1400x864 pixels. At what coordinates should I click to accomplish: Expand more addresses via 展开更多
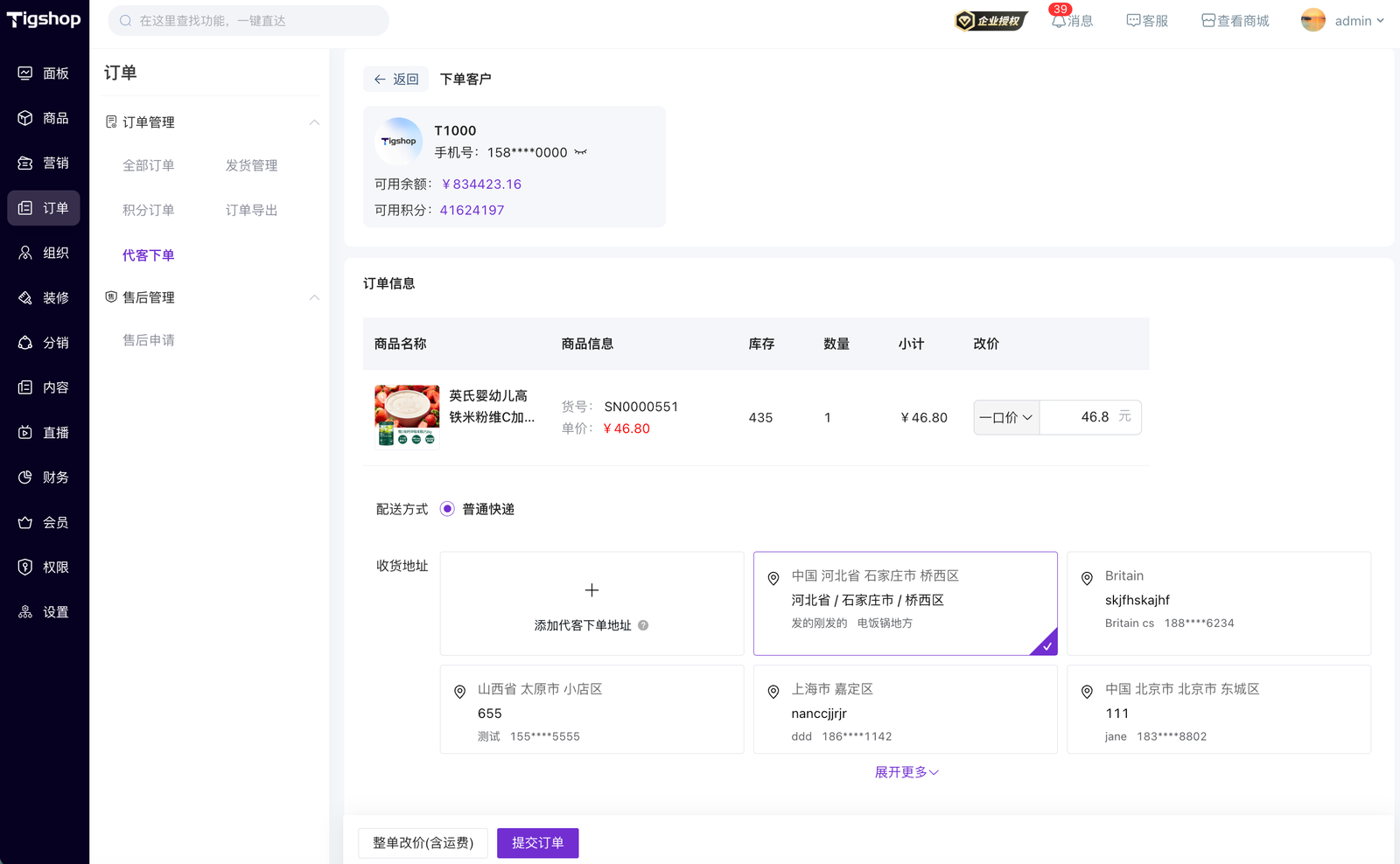coord(906,772)
